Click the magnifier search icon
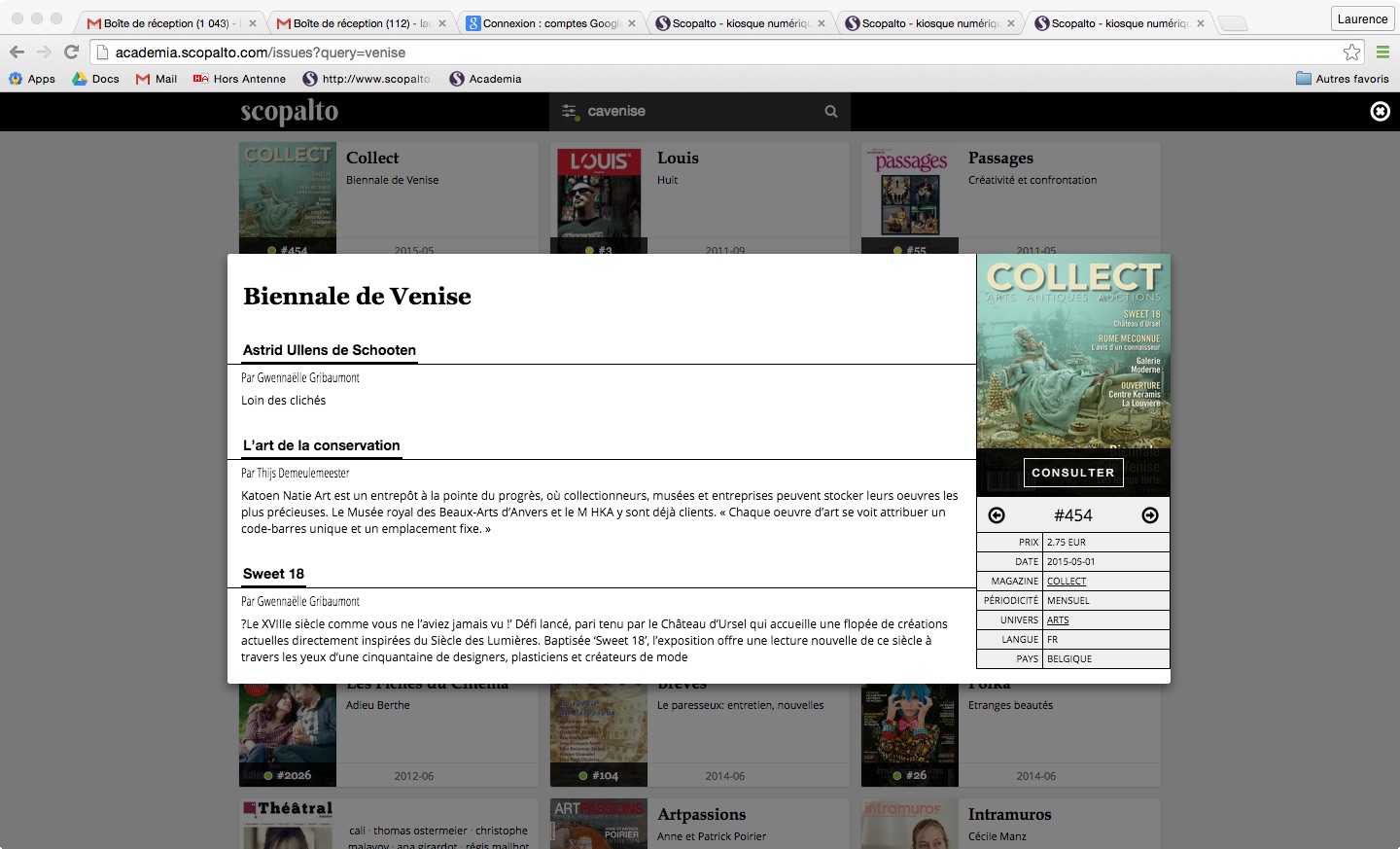 click(x=831, y=112)
